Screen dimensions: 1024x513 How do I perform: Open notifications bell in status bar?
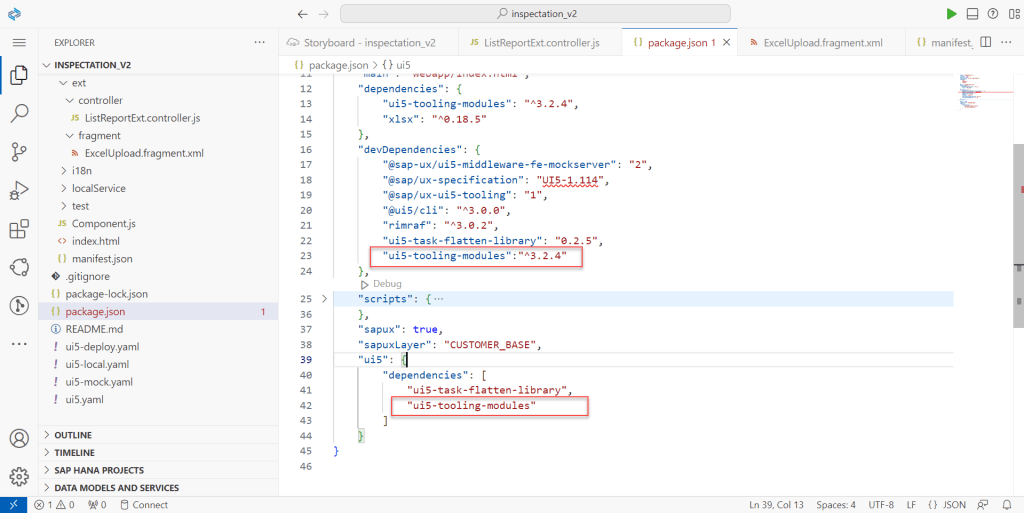(x=1008, y=505)
